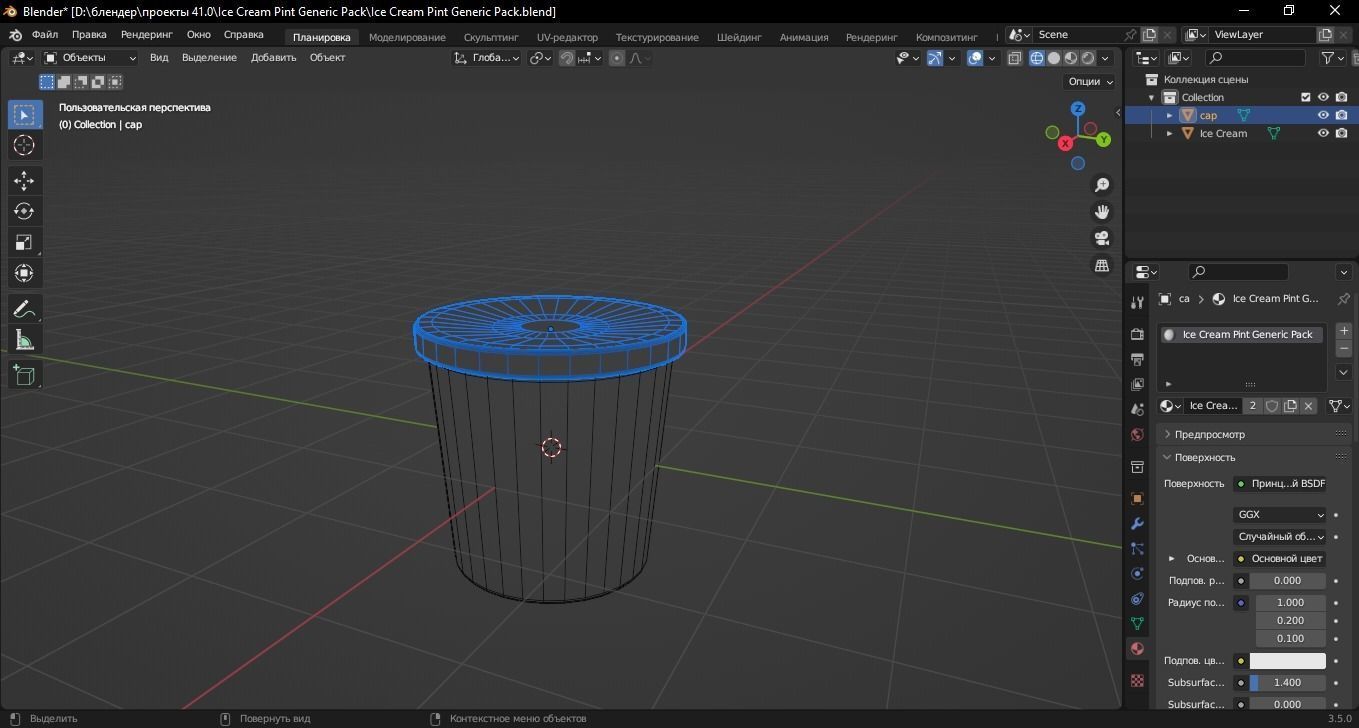Screen dimensions: 1359x728
Task: Open the Scene properties tab
Action: (x=1137, y=409)
